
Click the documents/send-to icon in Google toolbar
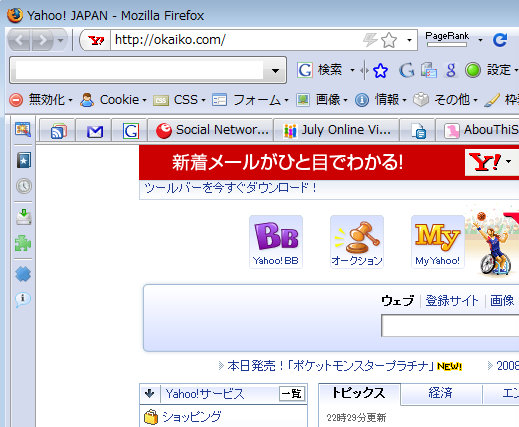(429, 70)
